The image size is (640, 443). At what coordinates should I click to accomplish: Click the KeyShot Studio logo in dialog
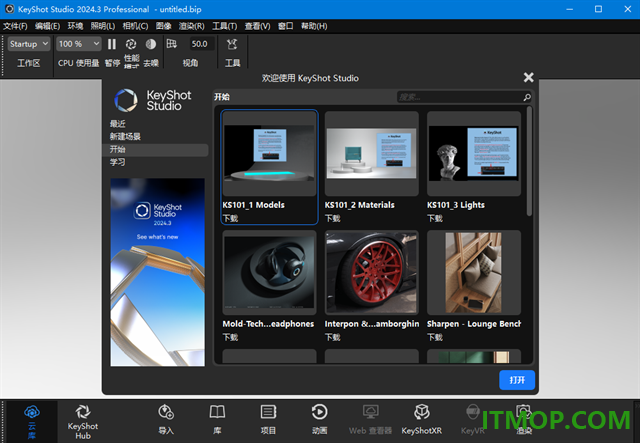153,100
